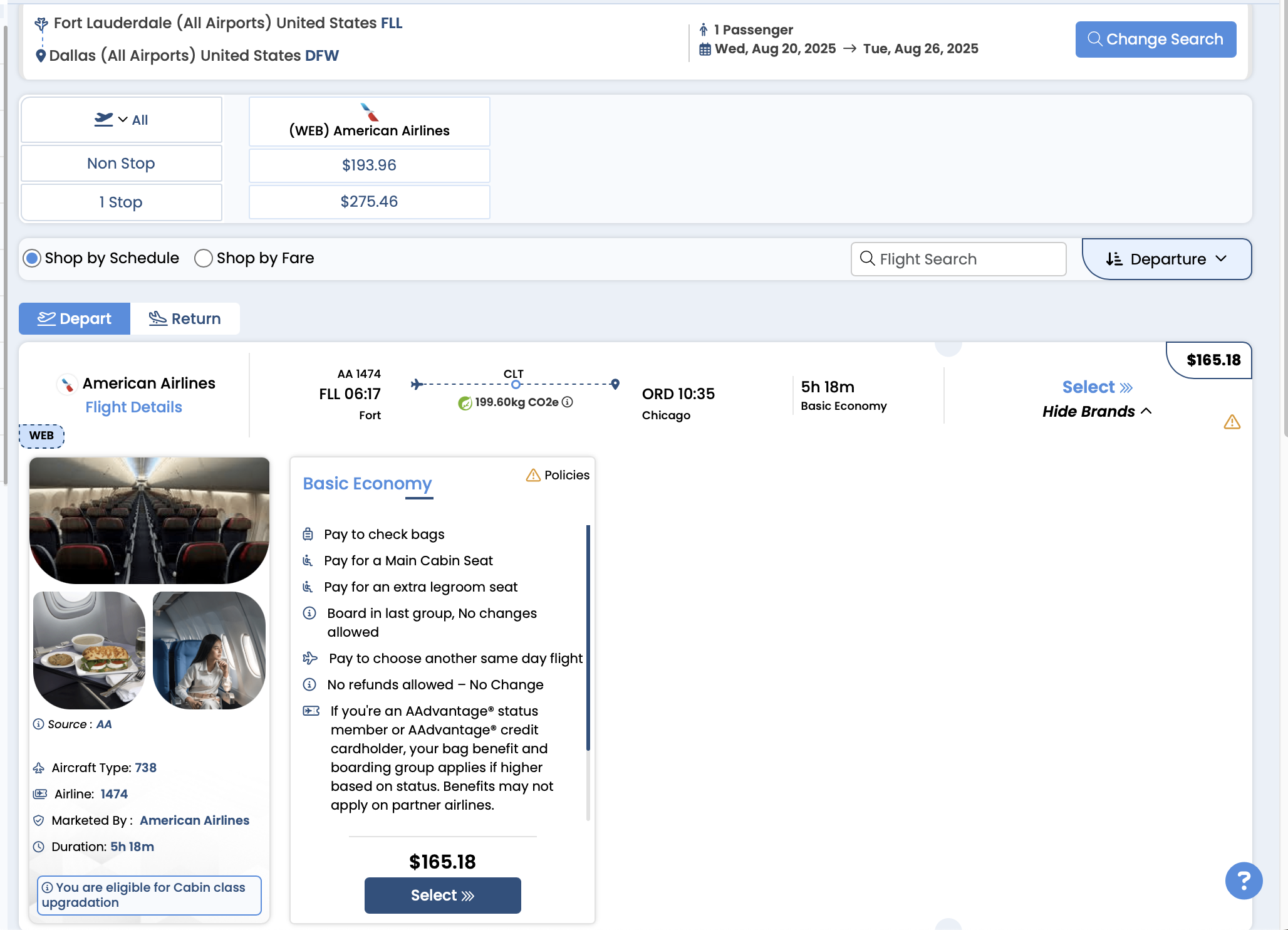
Task: Click the same day flight plane icon
Action: (x=310, y=658)
